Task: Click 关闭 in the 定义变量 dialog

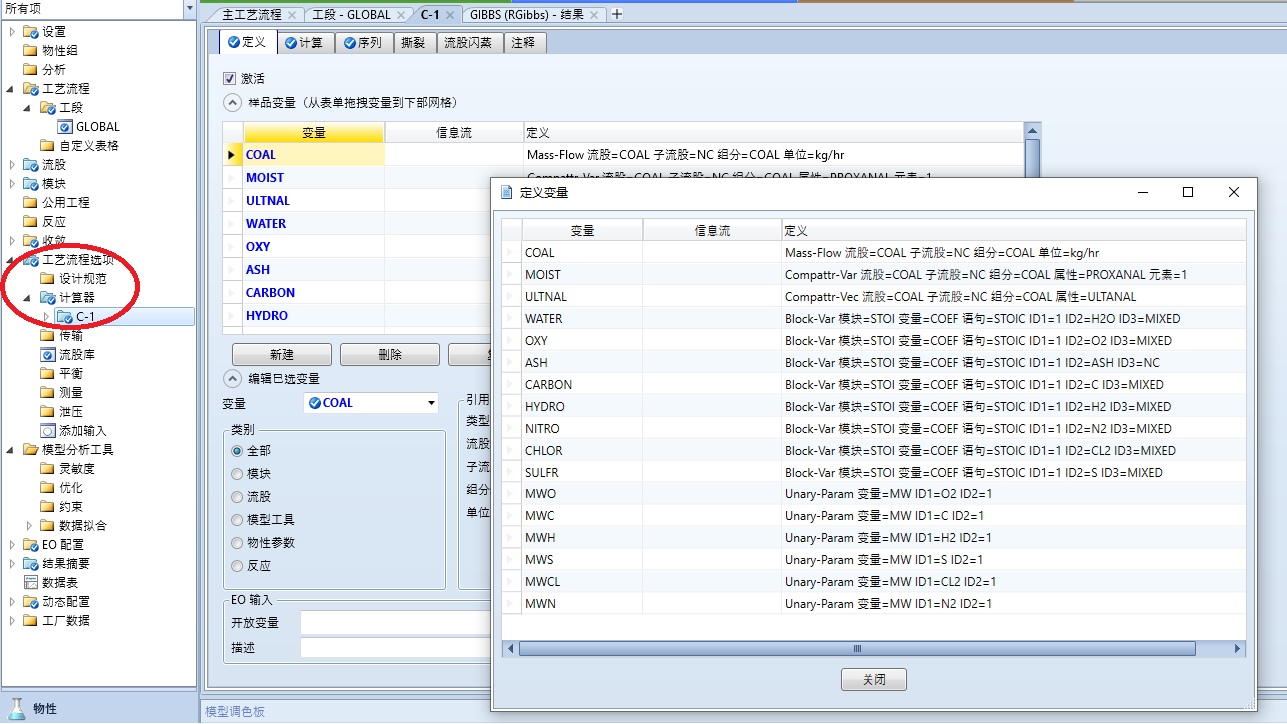Action: (874, 680)
